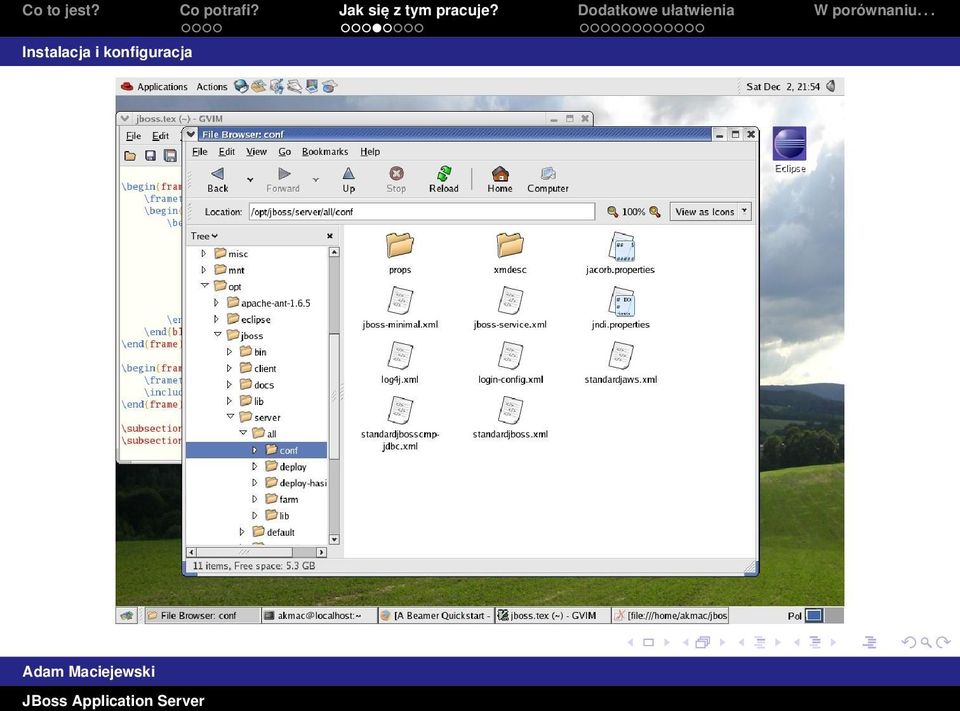Click the Sat Dec 2 clock in panel
This screenshot has height=711, width=960.
782,86
